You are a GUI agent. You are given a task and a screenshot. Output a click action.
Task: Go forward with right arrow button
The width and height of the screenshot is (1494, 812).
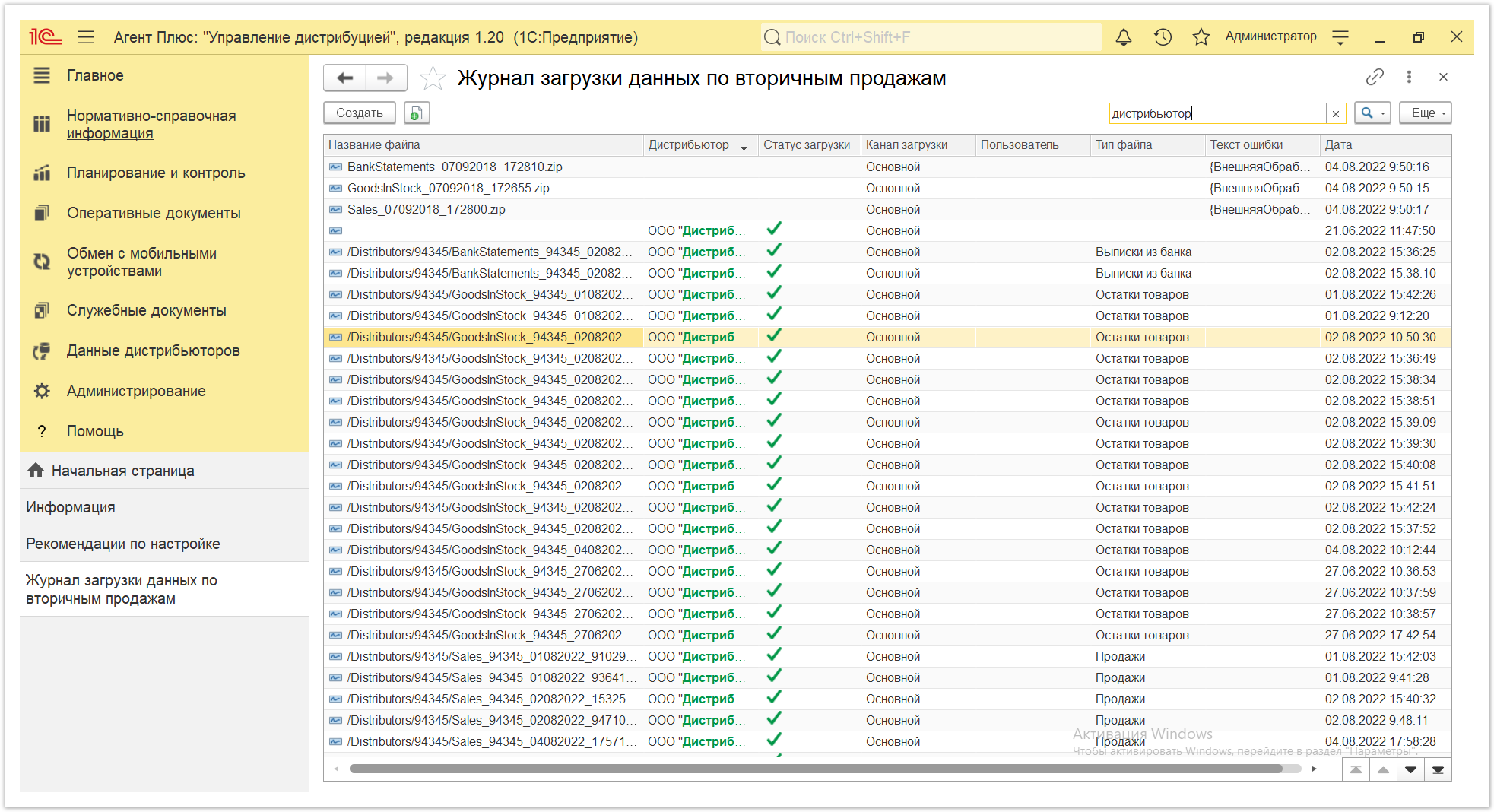coord(386,78)
